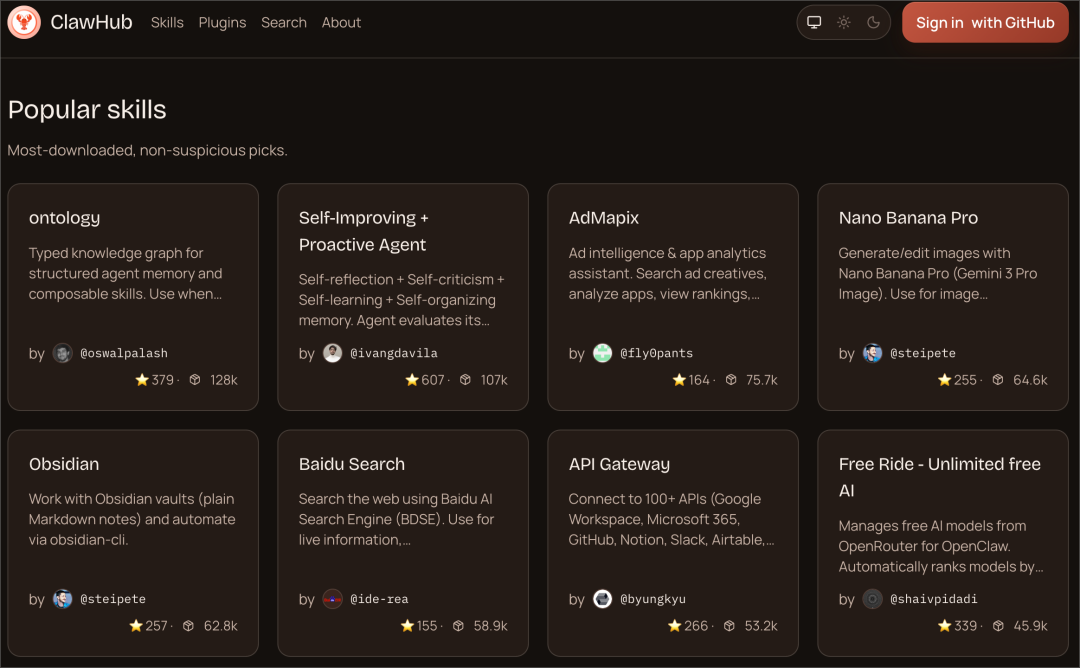Click star icon beside 607 rating

[412, 379]
